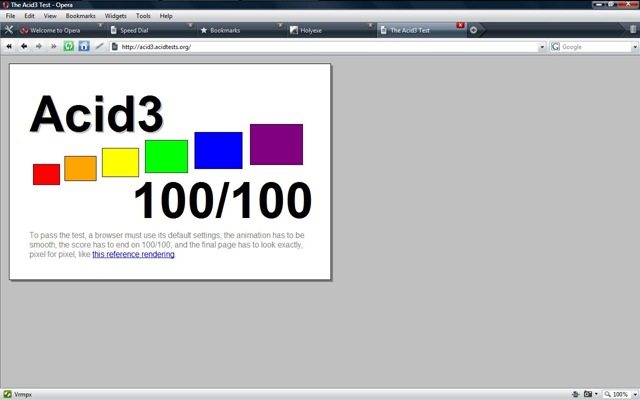Select The Acid3 Test tab

point(422,30)
